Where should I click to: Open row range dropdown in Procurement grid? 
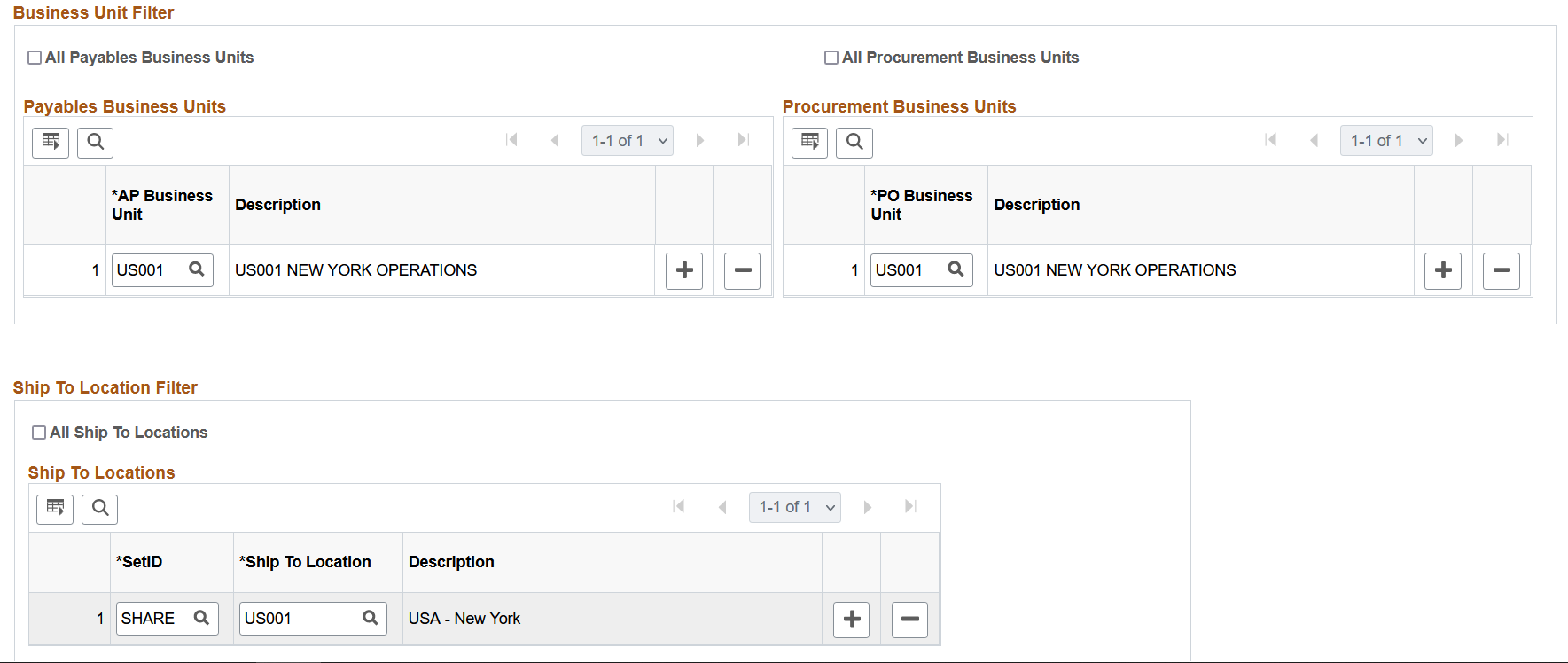[1386, 141]
